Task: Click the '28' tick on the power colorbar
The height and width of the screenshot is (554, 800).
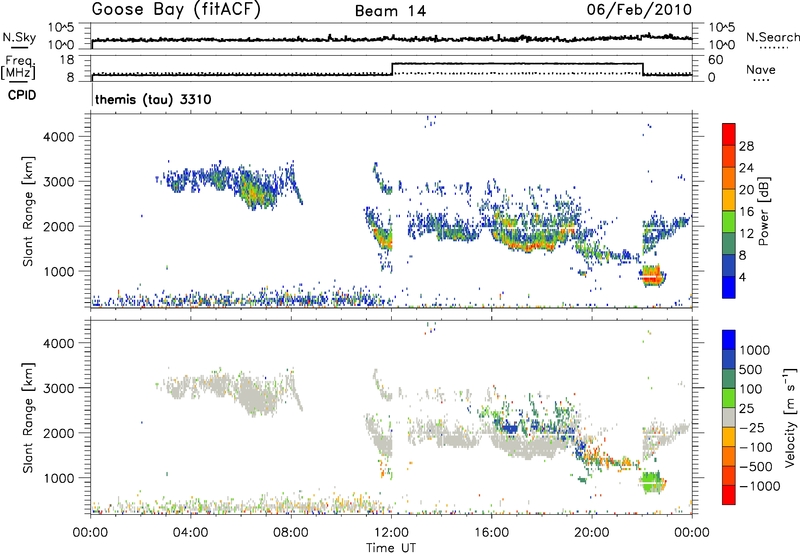Action: 746,146
